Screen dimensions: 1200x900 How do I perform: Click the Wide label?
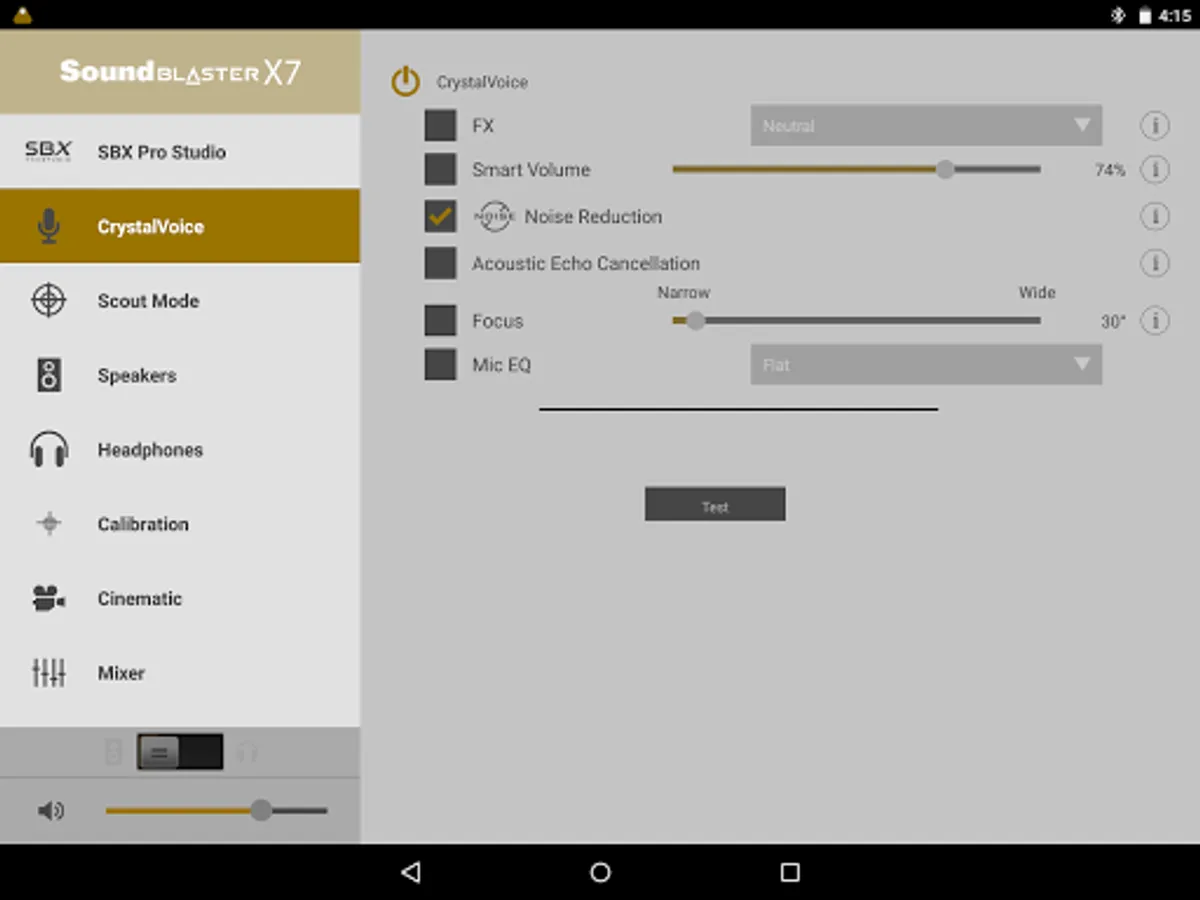click(x=1037, y=292)
